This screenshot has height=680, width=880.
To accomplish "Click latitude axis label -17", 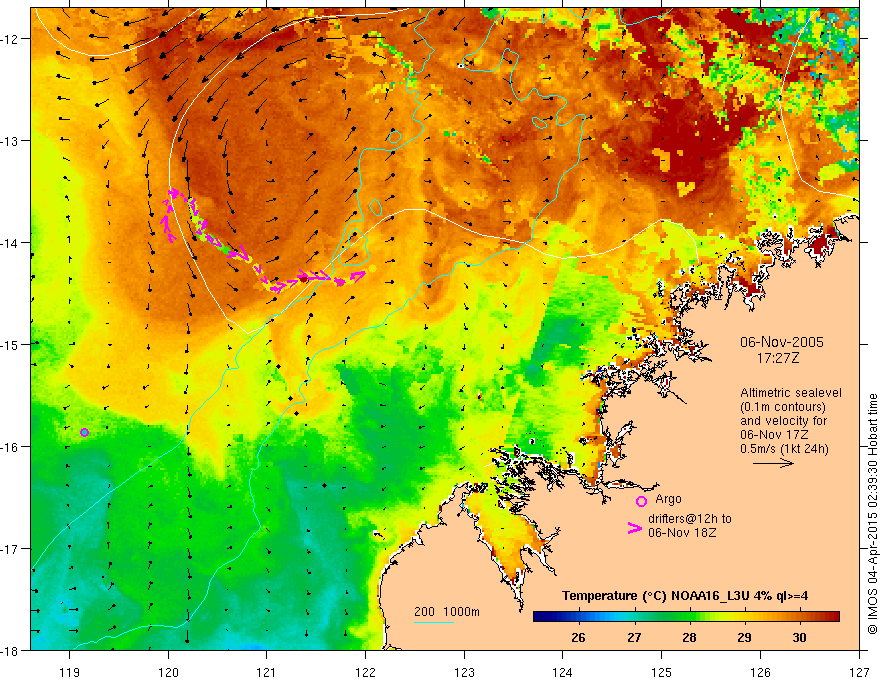I will point(10,549).
